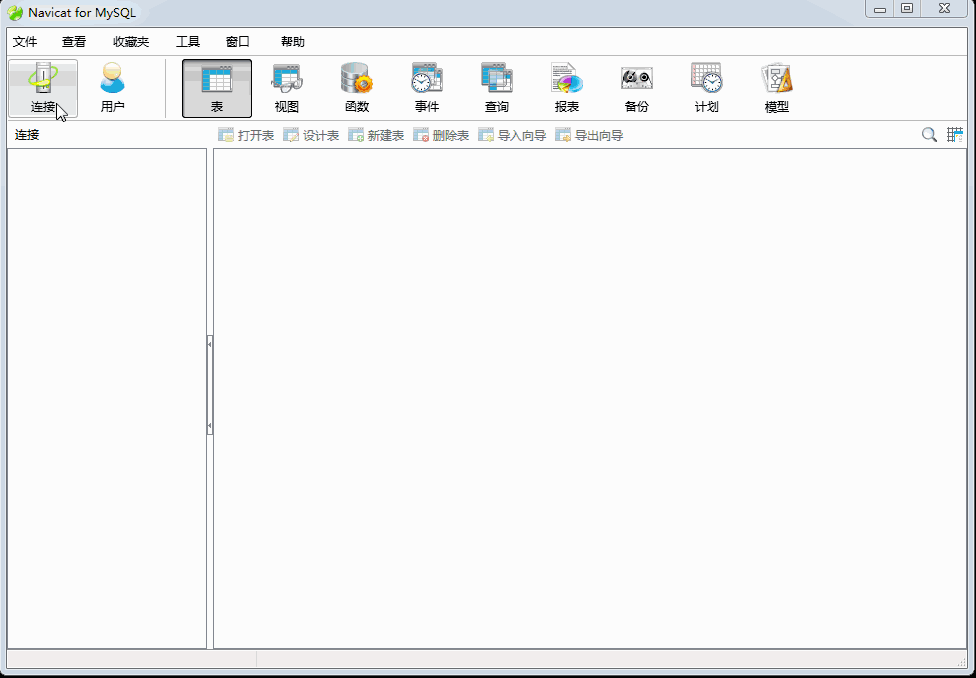Open the 事件 (Event) section
The image size is (976, 678).
tap(427, 88)
